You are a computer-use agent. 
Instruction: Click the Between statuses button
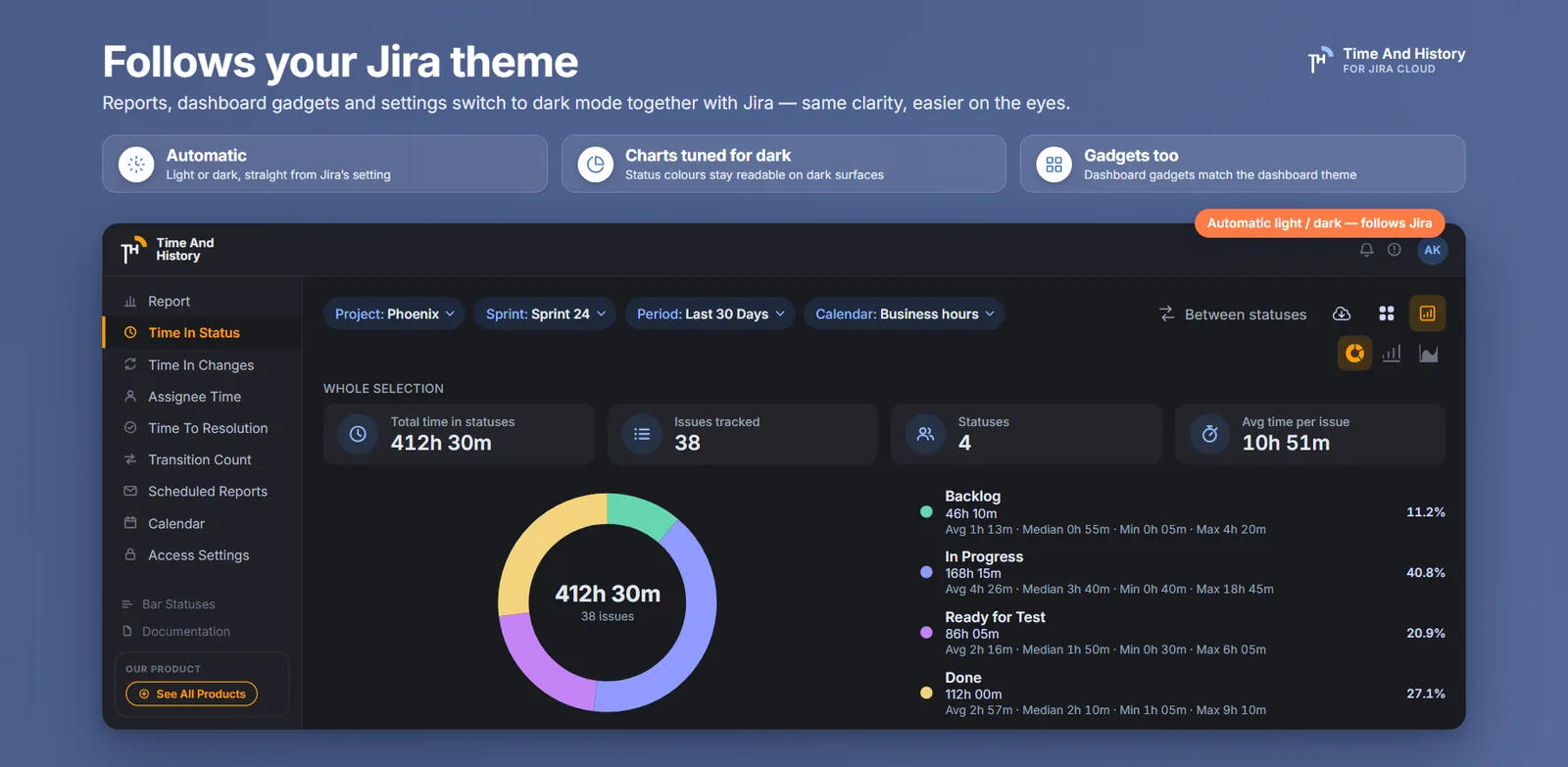[1233, 313]
